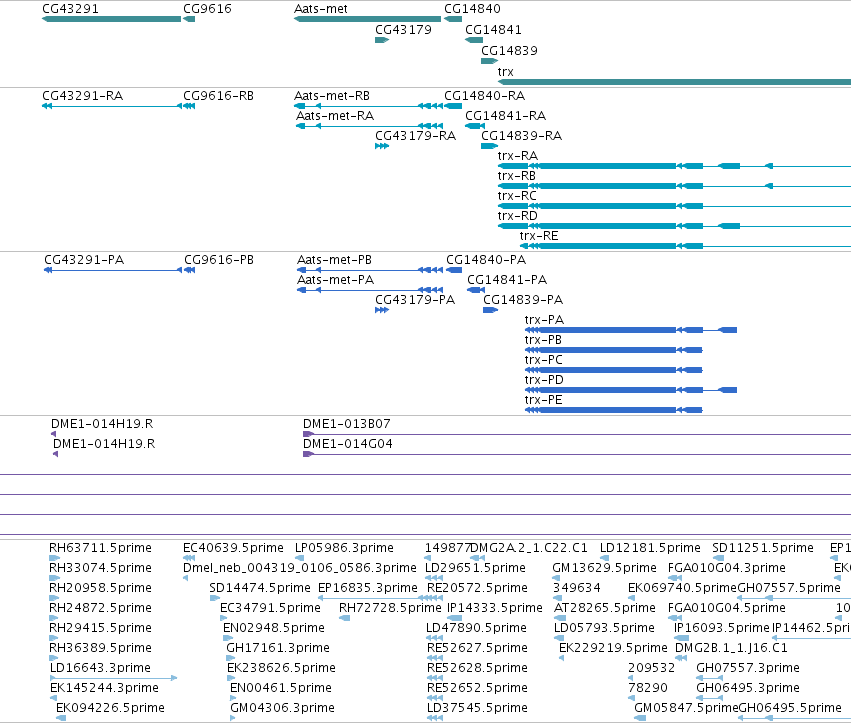The height and width of the screenshot is (723, 851).
Task: Select the CG14840-RA transcript
Action: coord(453,106)
